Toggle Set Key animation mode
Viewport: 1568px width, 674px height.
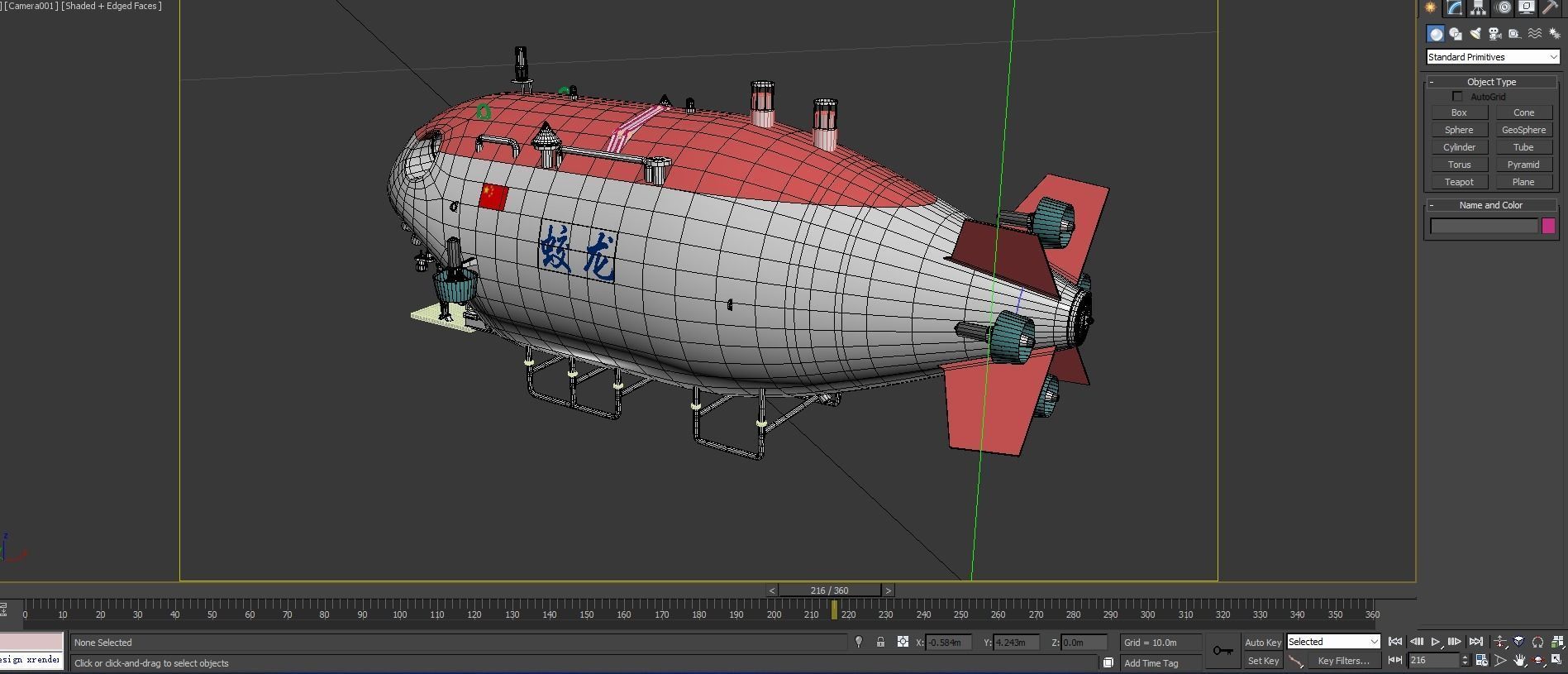click(1263, 661)
